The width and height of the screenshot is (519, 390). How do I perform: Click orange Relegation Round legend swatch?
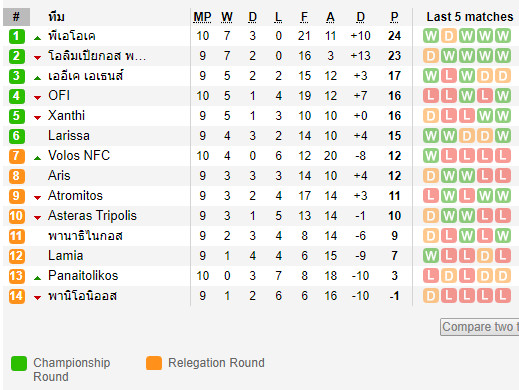154,363
